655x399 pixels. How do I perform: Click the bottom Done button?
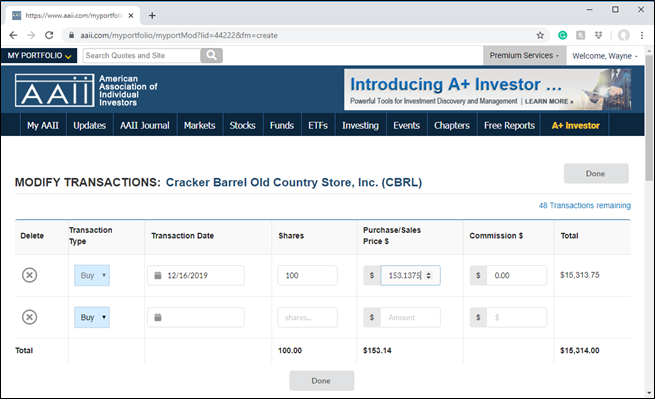(x=322, y=381)
